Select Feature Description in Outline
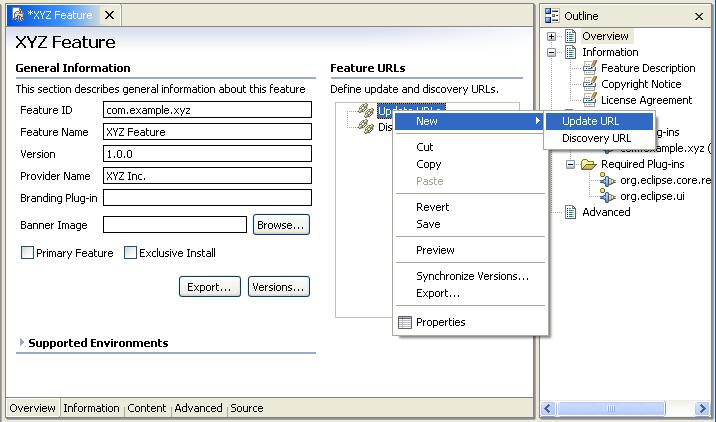Image resolution: width=716 pixels, height=422 pixels. pyautogui.click(x=648, y=68)
